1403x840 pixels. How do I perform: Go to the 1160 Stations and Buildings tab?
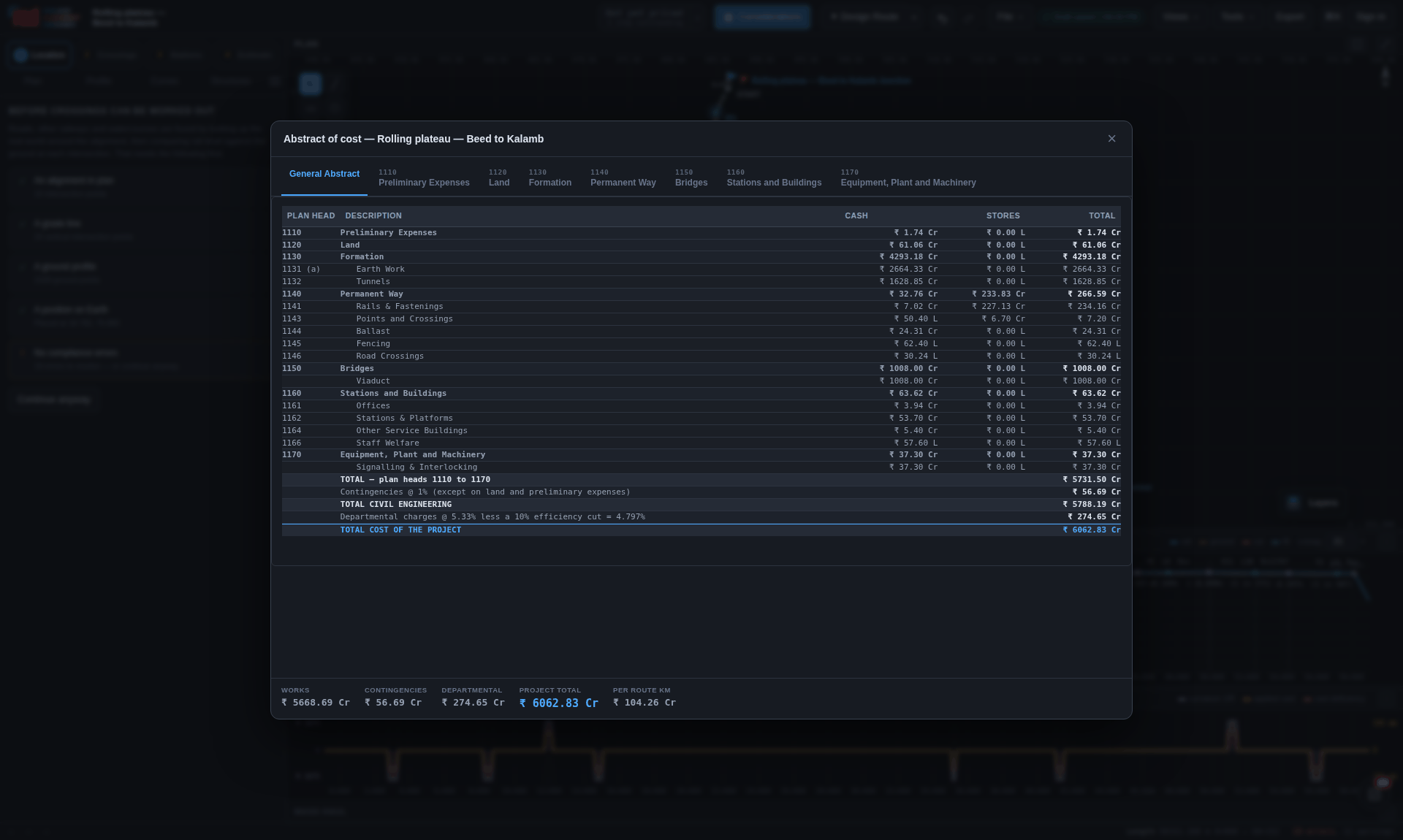(774, 177)
